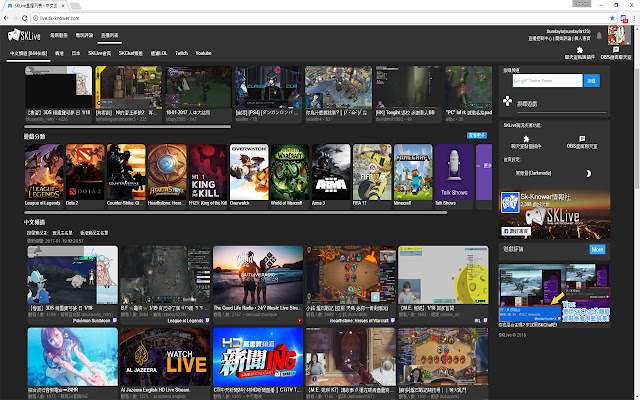Open Al Jazeera English live stream thumbnail
Screen dimensions: 640x400
(x=154, y=355)
